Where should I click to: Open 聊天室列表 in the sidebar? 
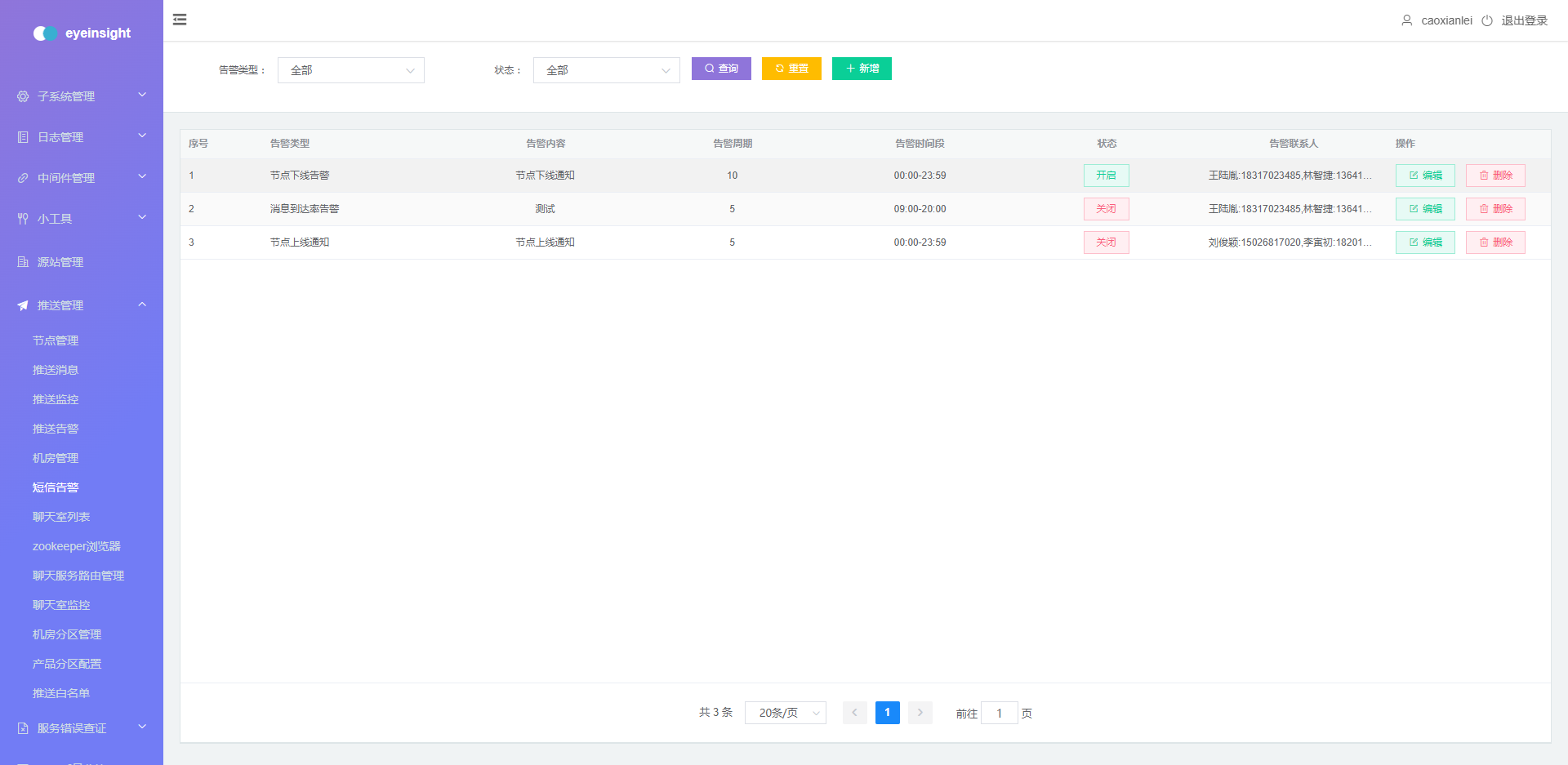pyautogui.click(x=61, y=517)
